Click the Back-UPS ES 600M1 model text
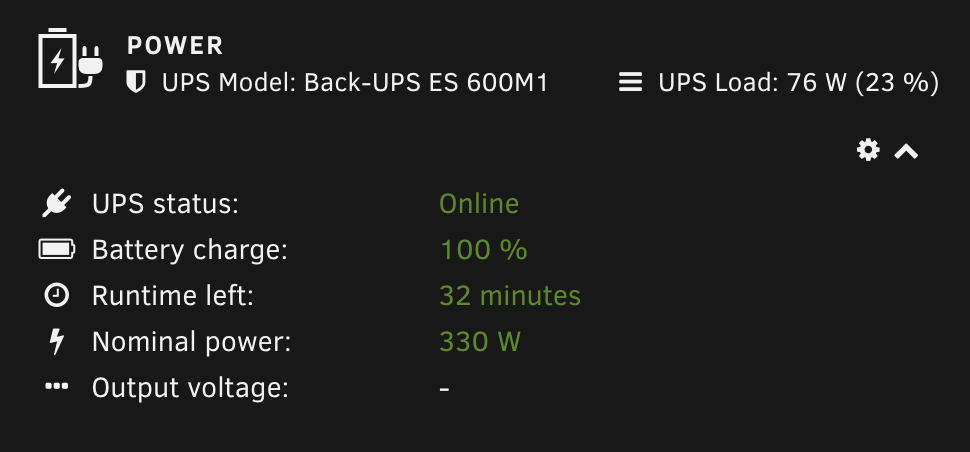The width and height of the screenshot is (970, 452). click(426, 82)
